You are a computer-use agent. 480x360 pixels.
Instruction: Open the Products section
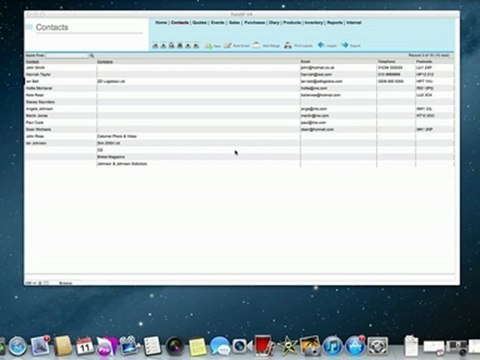[292, 23]
